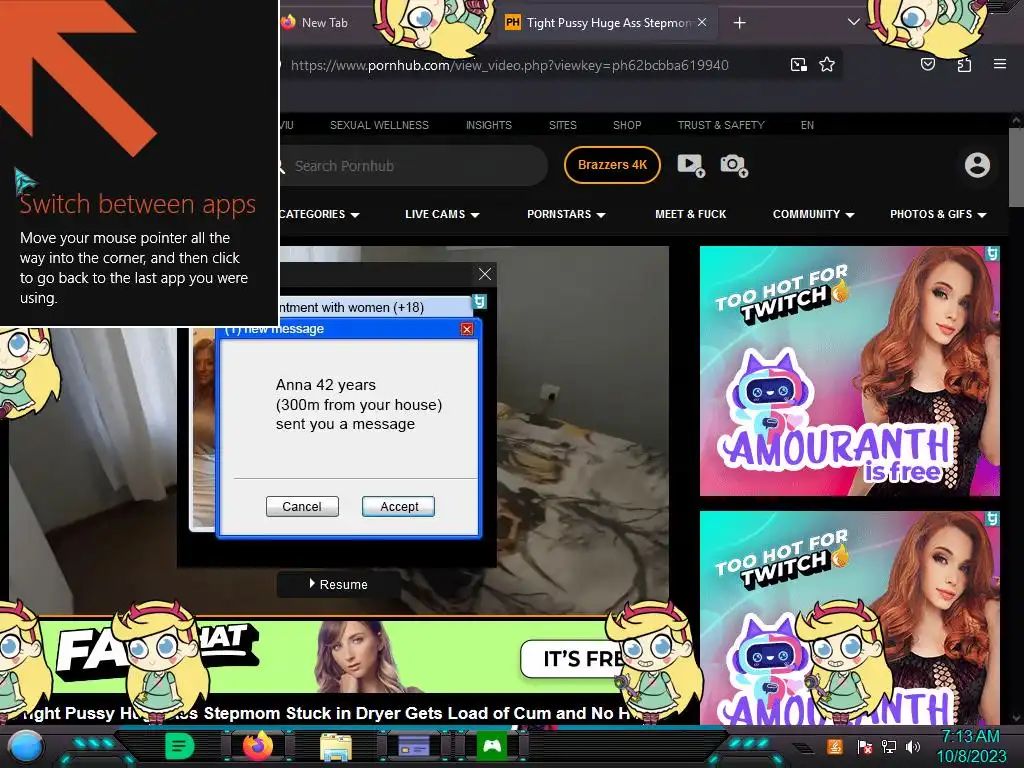Open a new tab with plus button
Viewport: 1024px width, 768px height.
coord(739,23)
